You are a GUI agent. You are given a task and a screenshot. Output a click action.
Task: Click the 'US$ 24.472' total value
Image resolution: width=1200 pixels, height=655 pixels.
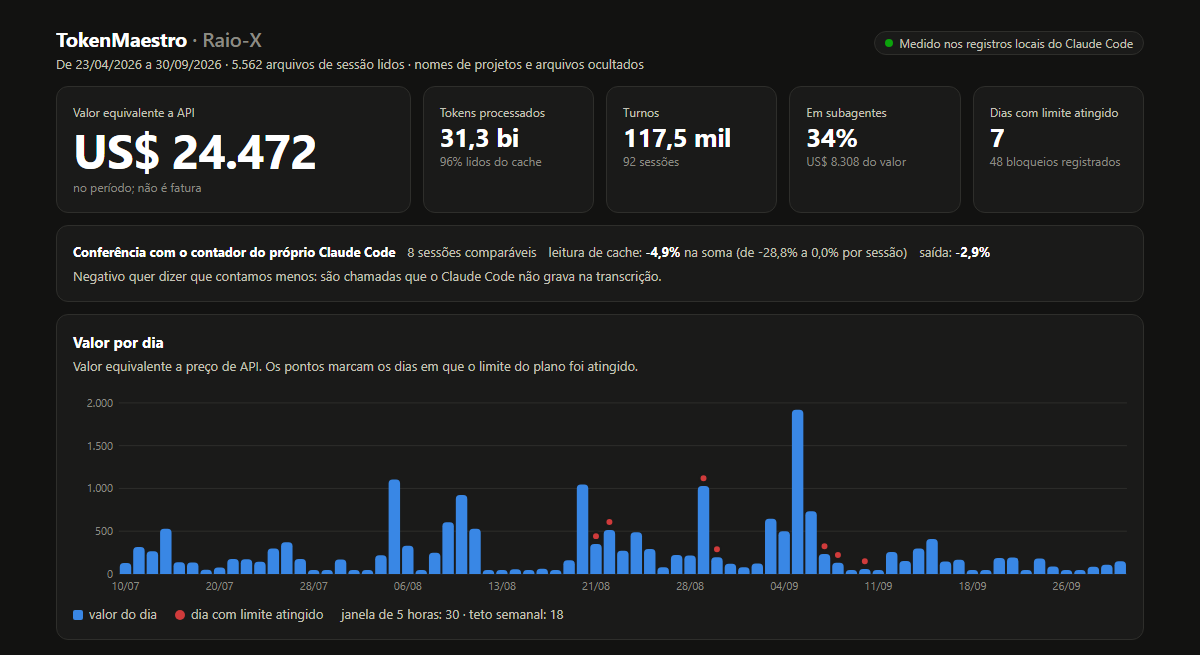pos(195,152)
